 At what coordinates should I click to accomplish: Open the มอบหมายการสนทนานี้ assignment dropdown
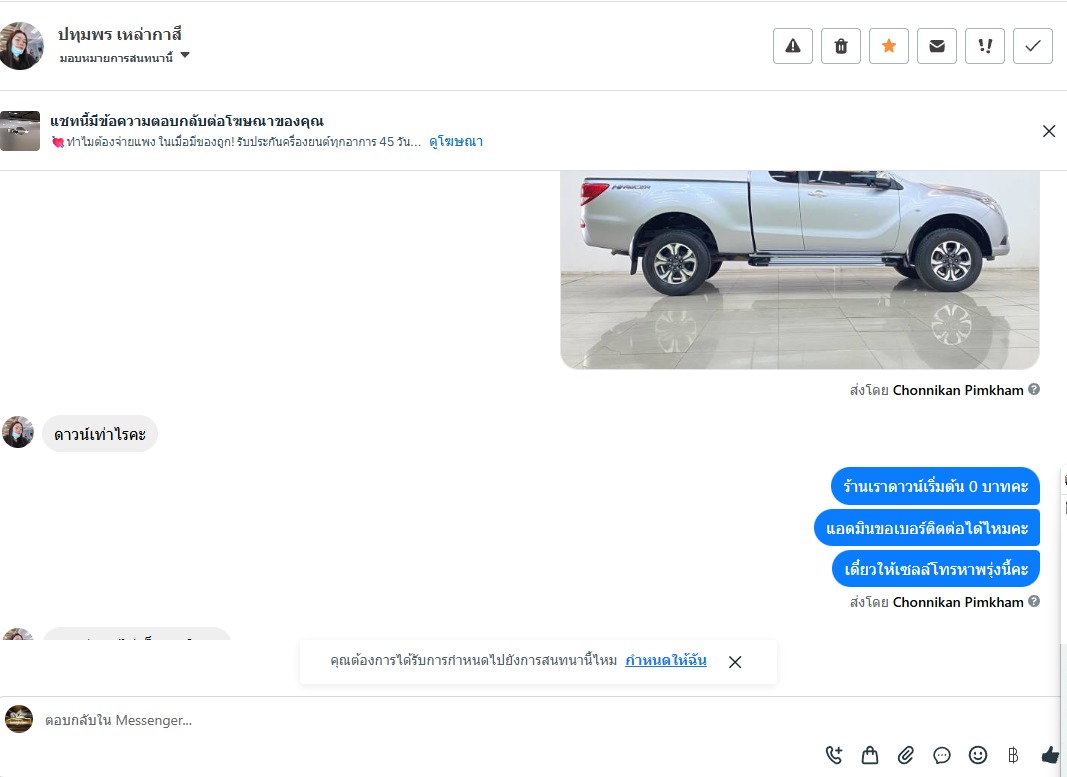[x=125, y=58]
